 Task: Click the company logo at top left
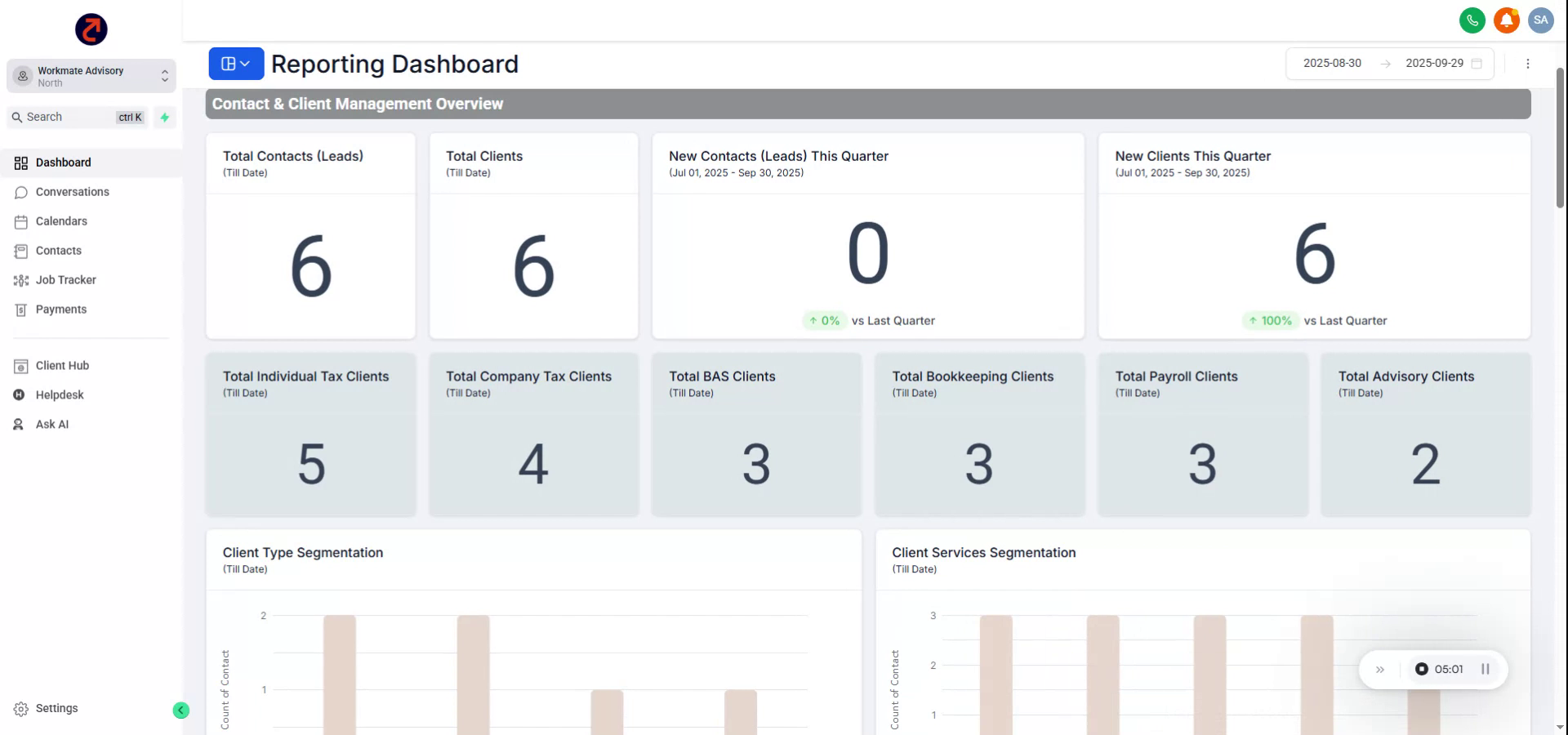(91, 29)
